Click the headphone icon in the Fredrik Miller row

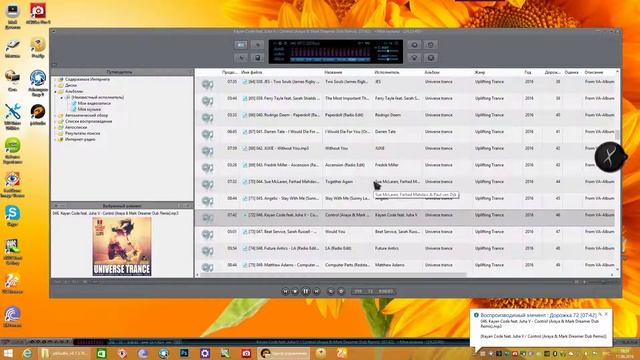(x=207, y=168)
